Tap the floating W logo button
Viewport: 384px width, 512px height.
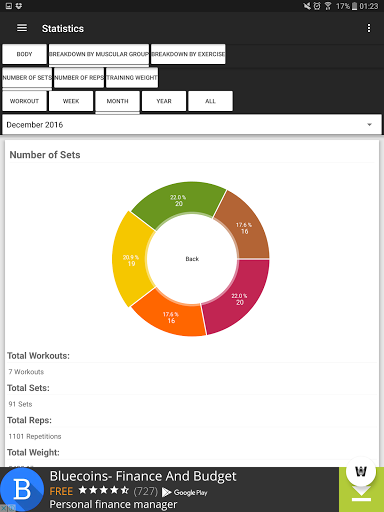click(x=361, y=471)
